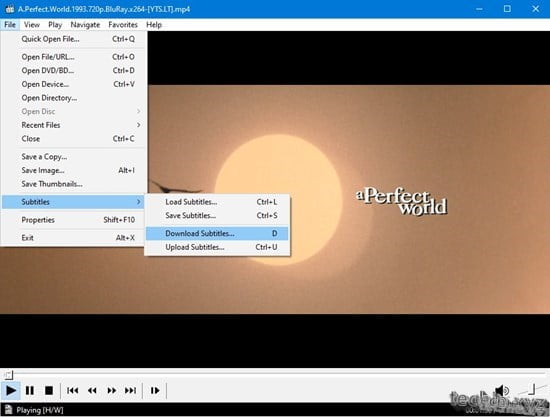Select Close in the File menu
The image size is (550, 417).
[x=73, y=139]
